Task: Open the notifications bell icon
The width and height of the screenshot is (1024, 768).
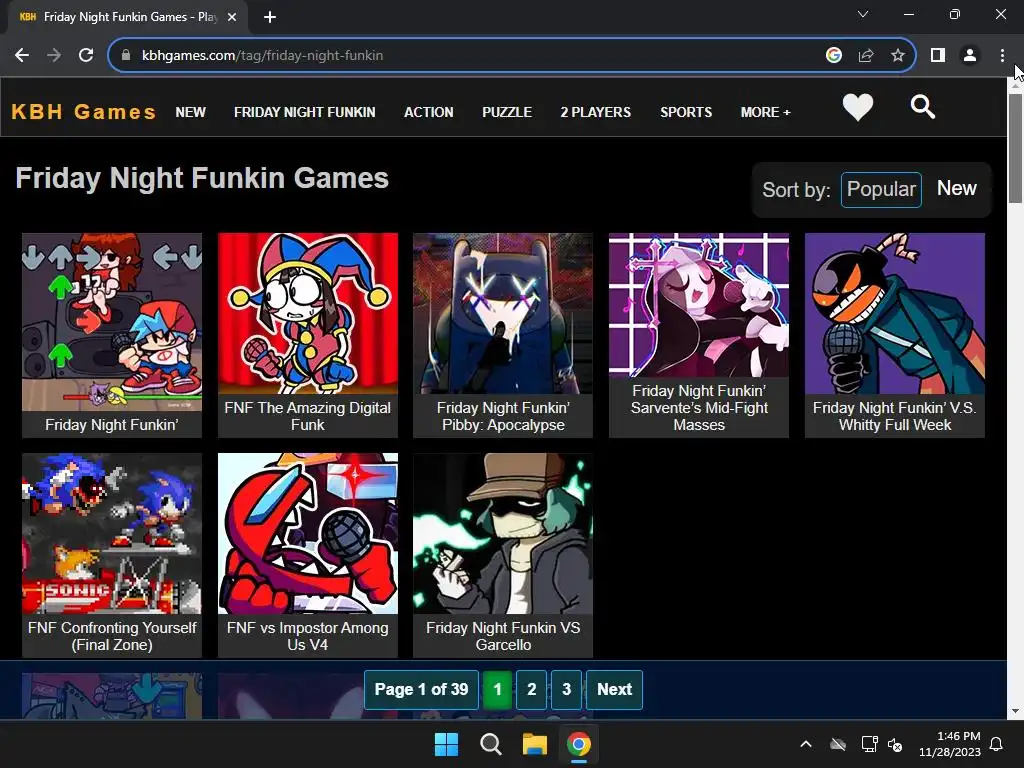Action: (997, 744)
